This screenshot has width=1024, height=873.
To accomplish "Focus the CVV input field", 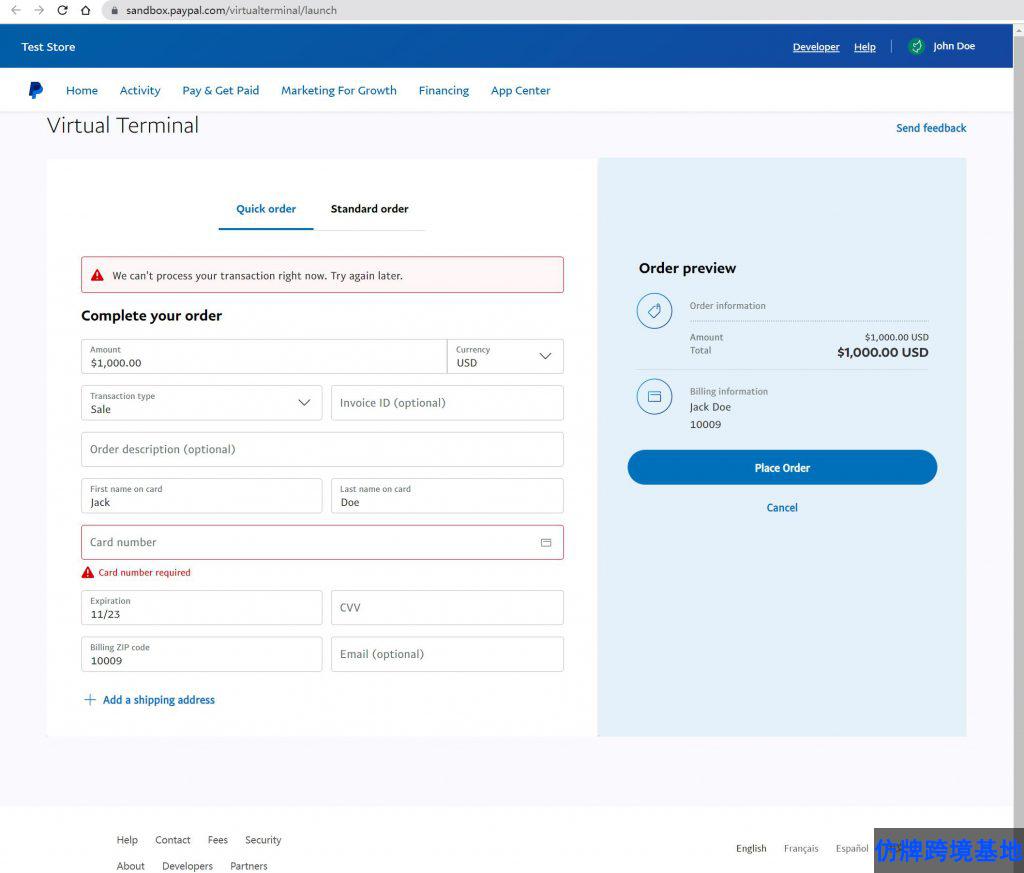I will point(447,608).
